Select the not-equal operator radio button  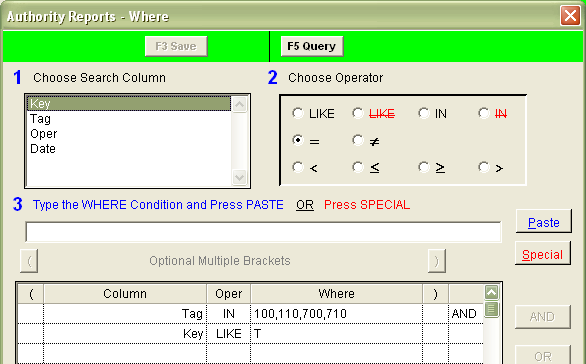[x=358, y=141]
